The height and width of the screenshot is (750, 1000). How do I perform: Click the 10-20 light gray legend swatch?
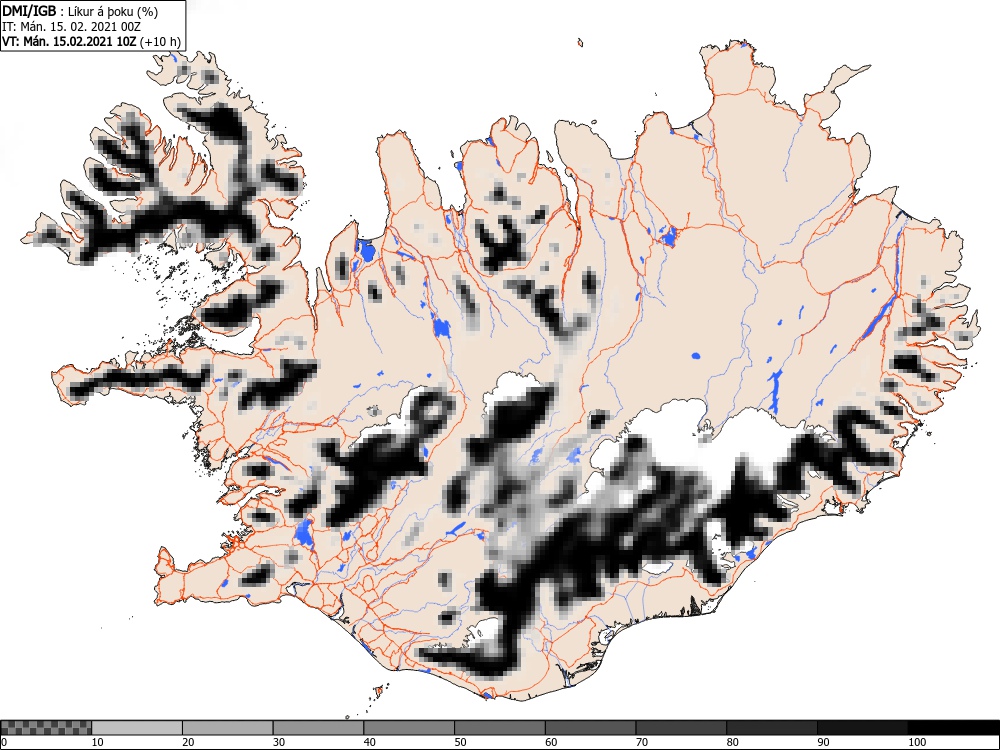tap(137, 728)
